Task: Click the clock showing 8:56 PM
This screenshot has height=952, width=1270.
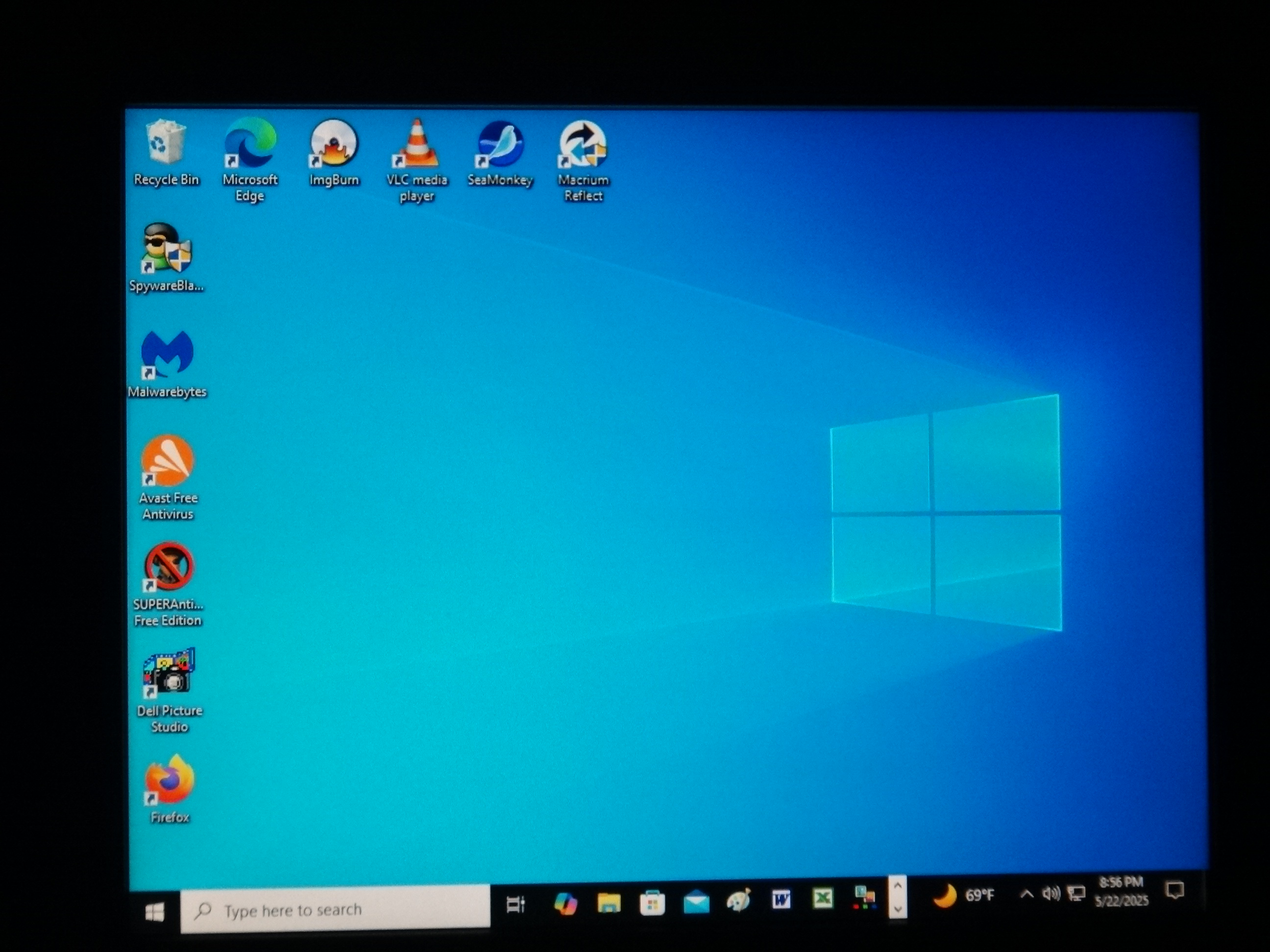Action: (1122, 891)
